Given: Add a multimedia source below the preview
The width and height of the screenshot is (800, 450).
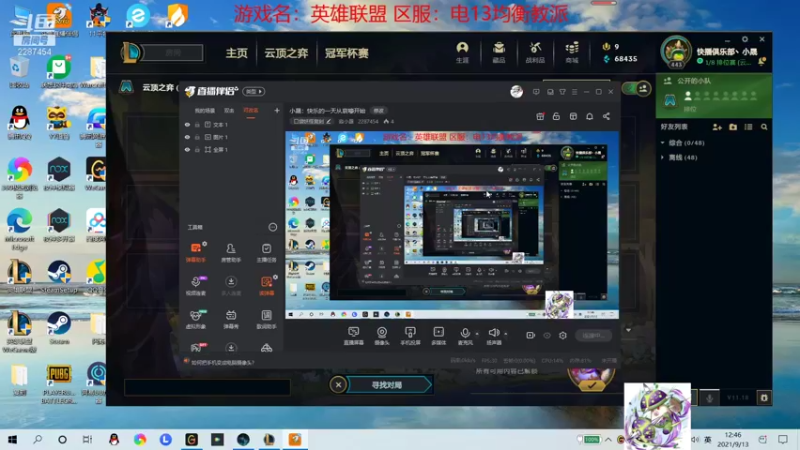Looking at the screenshot, I should [438, 336].
